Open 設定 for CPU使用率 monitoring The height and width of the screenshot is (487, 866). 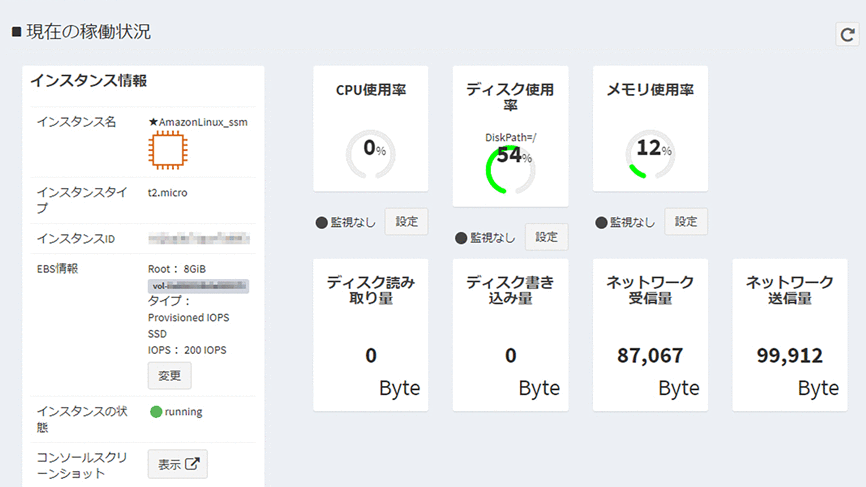click(406, 221)
